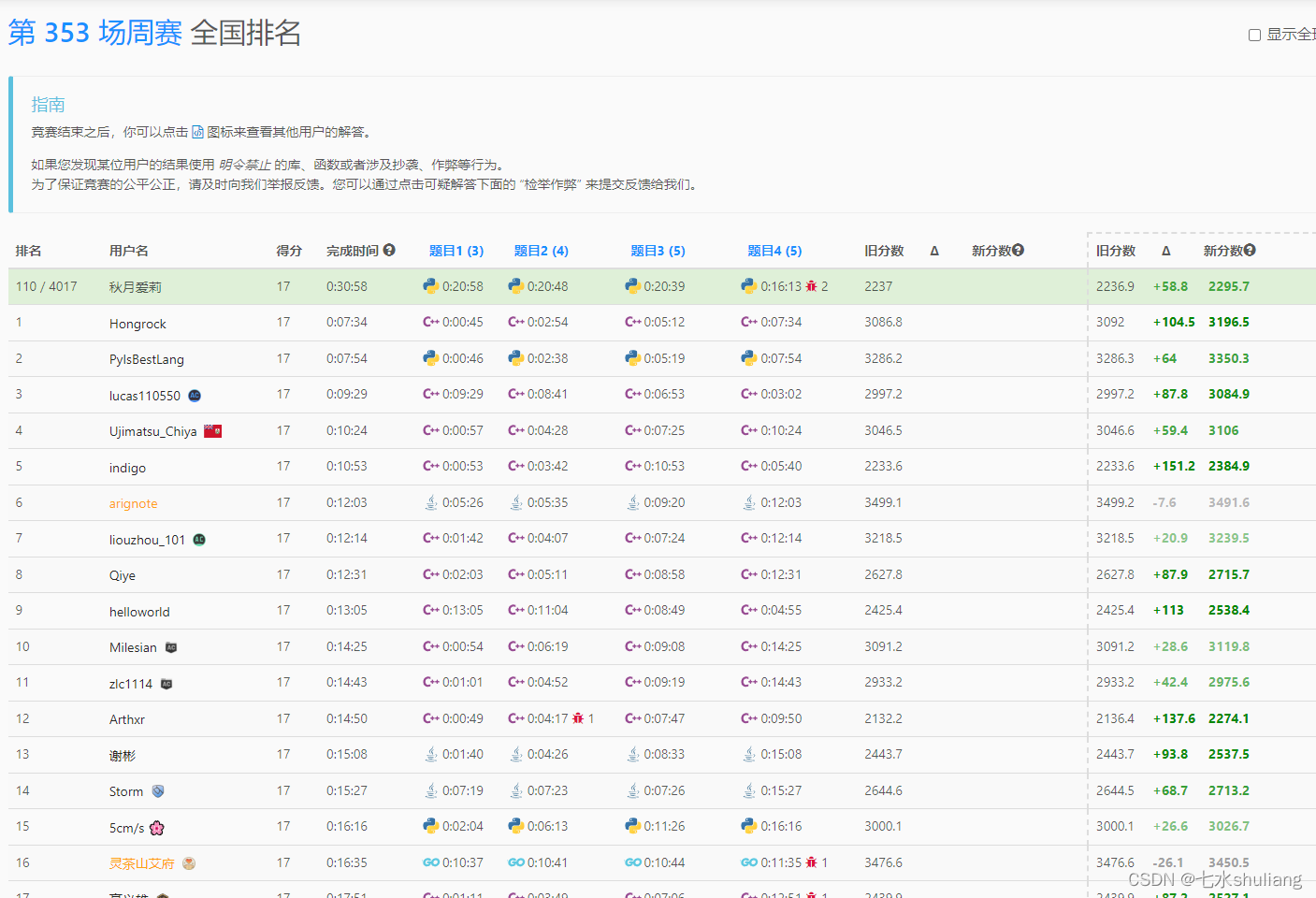Click old score 3499.1 in arignote's row
This screenshot has height=898, width=1316.
(884, 502)
